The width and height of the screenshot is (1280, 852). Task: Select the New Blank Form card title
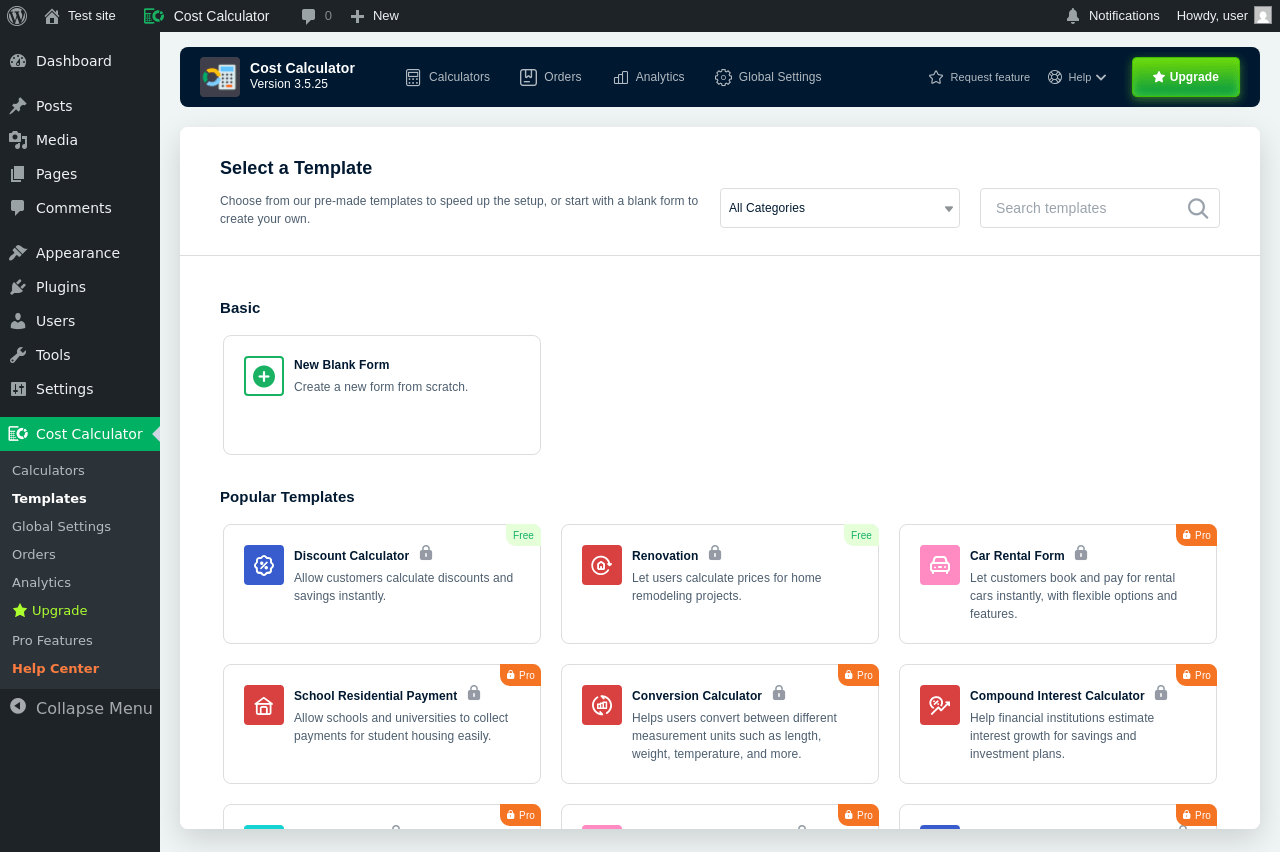pyautogui.click(x=341, y=365)
